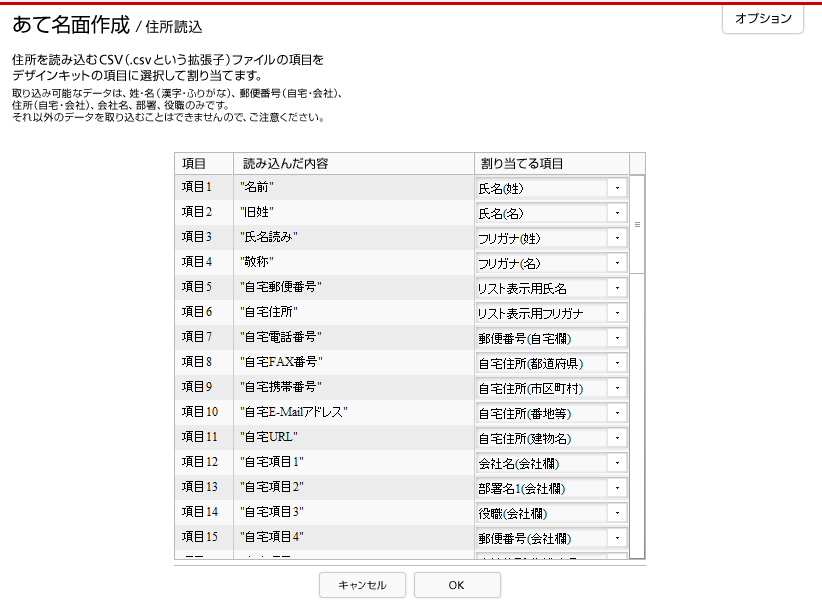Click the オプション button
Screen dimensions: 822x614
(763, 19)
